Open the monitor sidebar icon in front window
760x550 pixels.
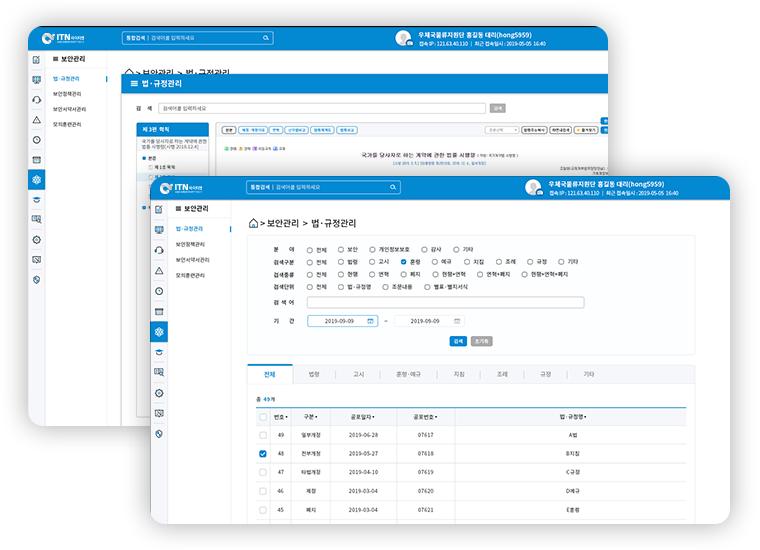[159, 230]
